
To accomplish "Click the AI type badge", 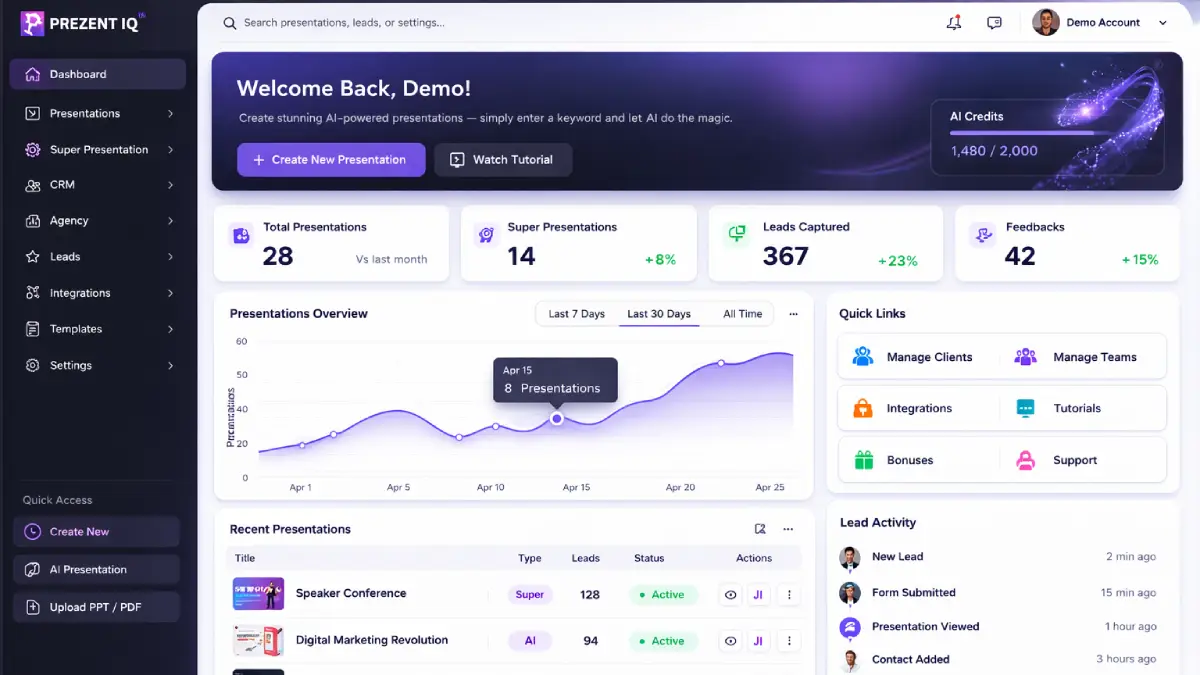I will click(530, 641).
